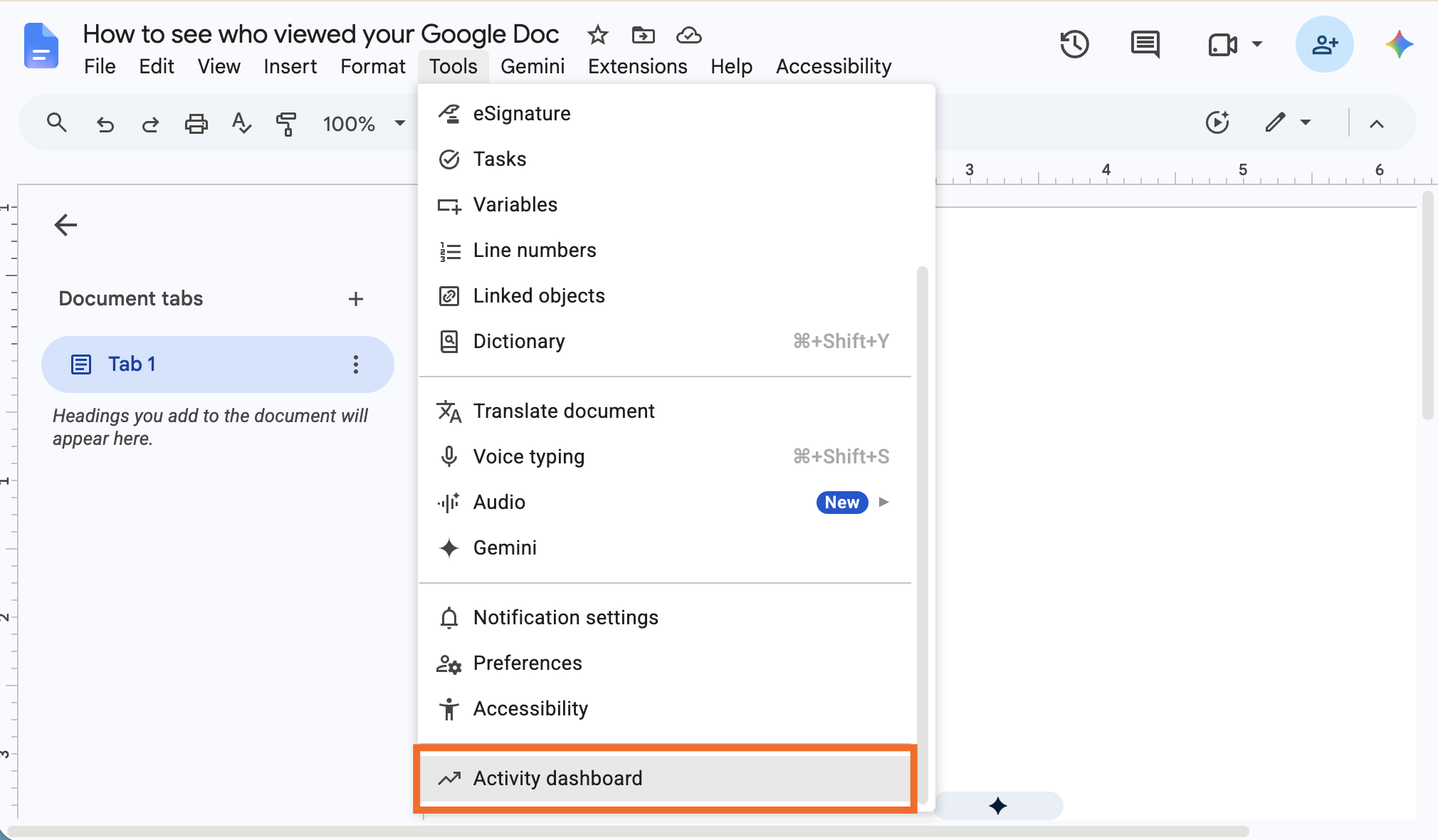The image size is (1438, 840).
Task: Close the document tabs panel back arrow
Action: tap(65, 225)
